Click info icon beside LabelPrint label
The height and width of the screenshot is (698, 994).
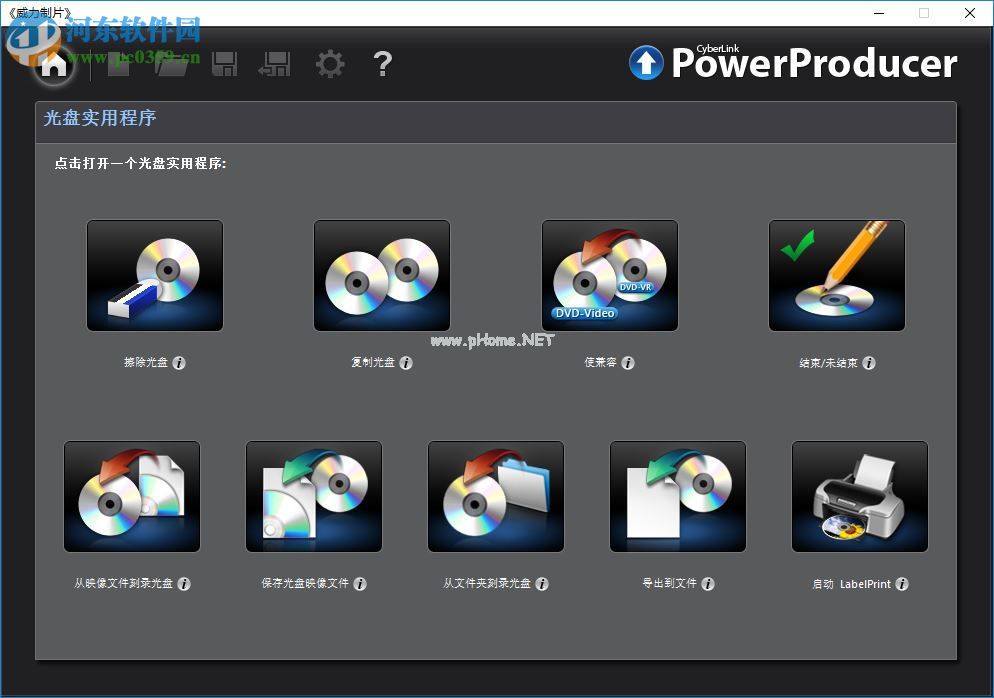pyautogui.click(x=902, y=584)
